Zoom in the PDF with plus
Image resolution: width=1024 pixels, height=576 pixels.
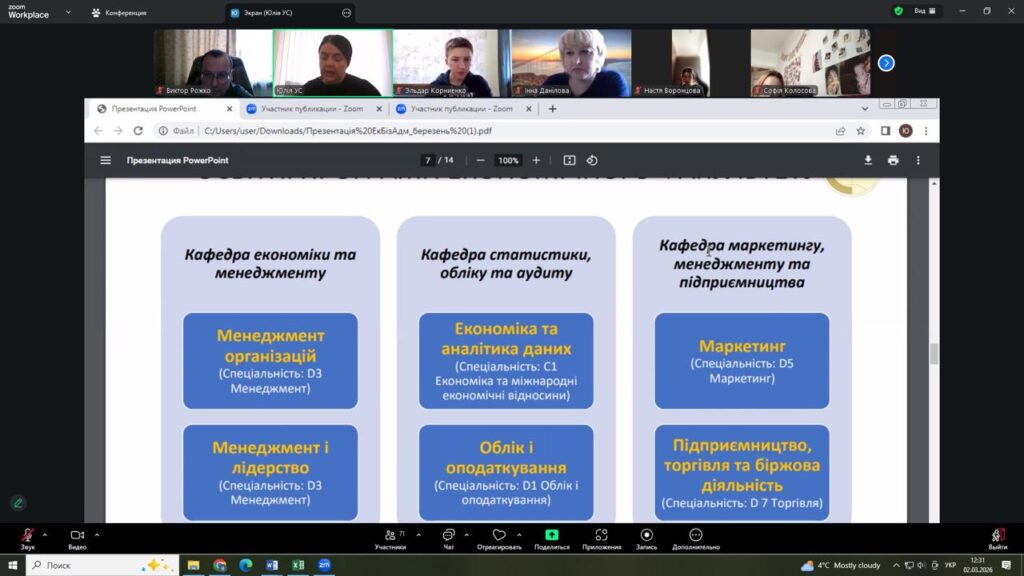click(x=536, y=160)
